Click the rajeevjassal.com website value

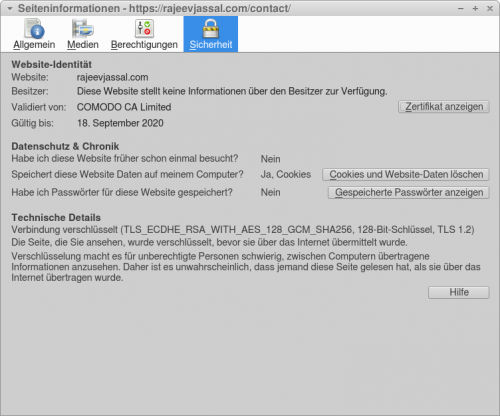[112, 77]
